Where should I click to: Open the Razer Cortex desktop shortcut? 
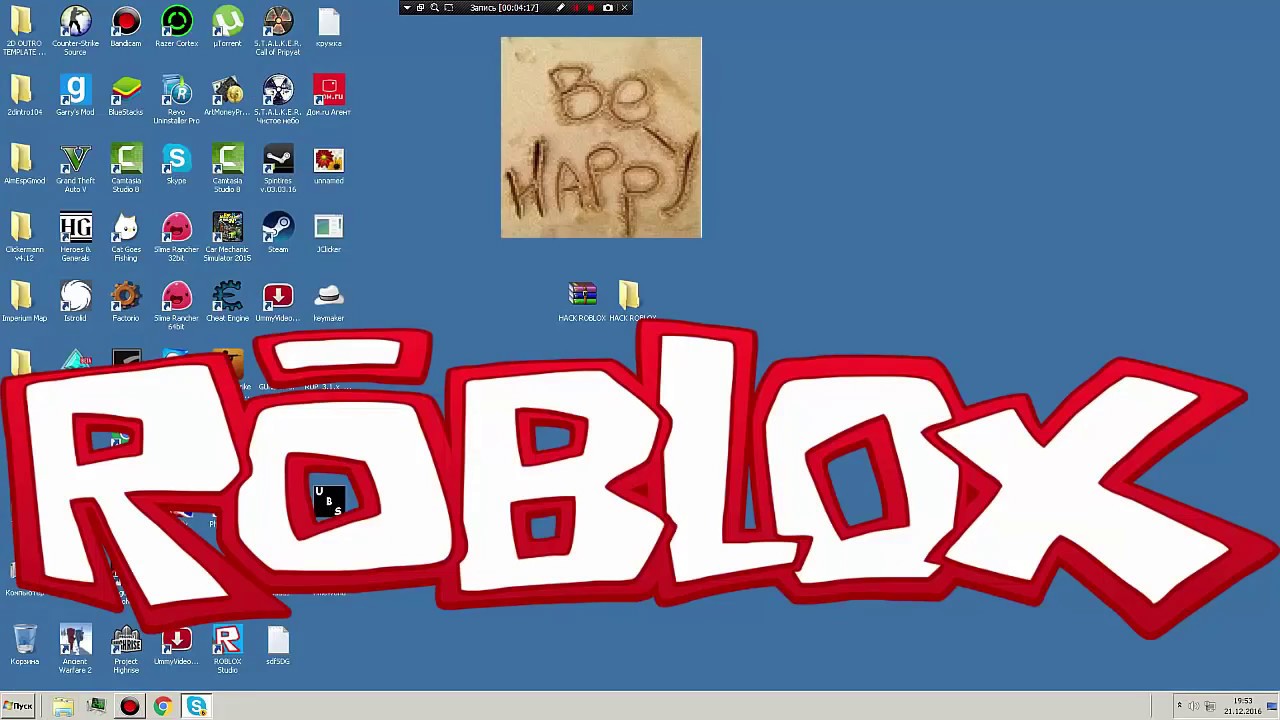click(177, 27)
